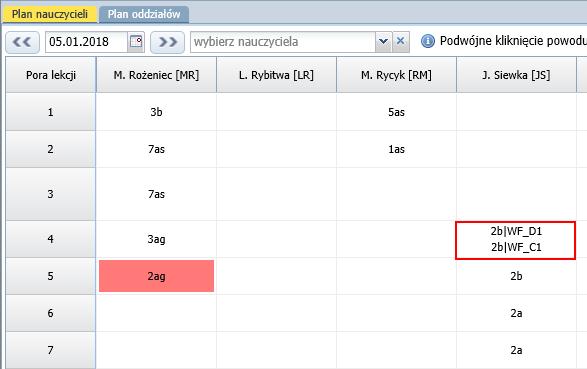587x369 pixels.
Task: Click the 3ag lesson in row 4
Action: [x=156, y=239]
